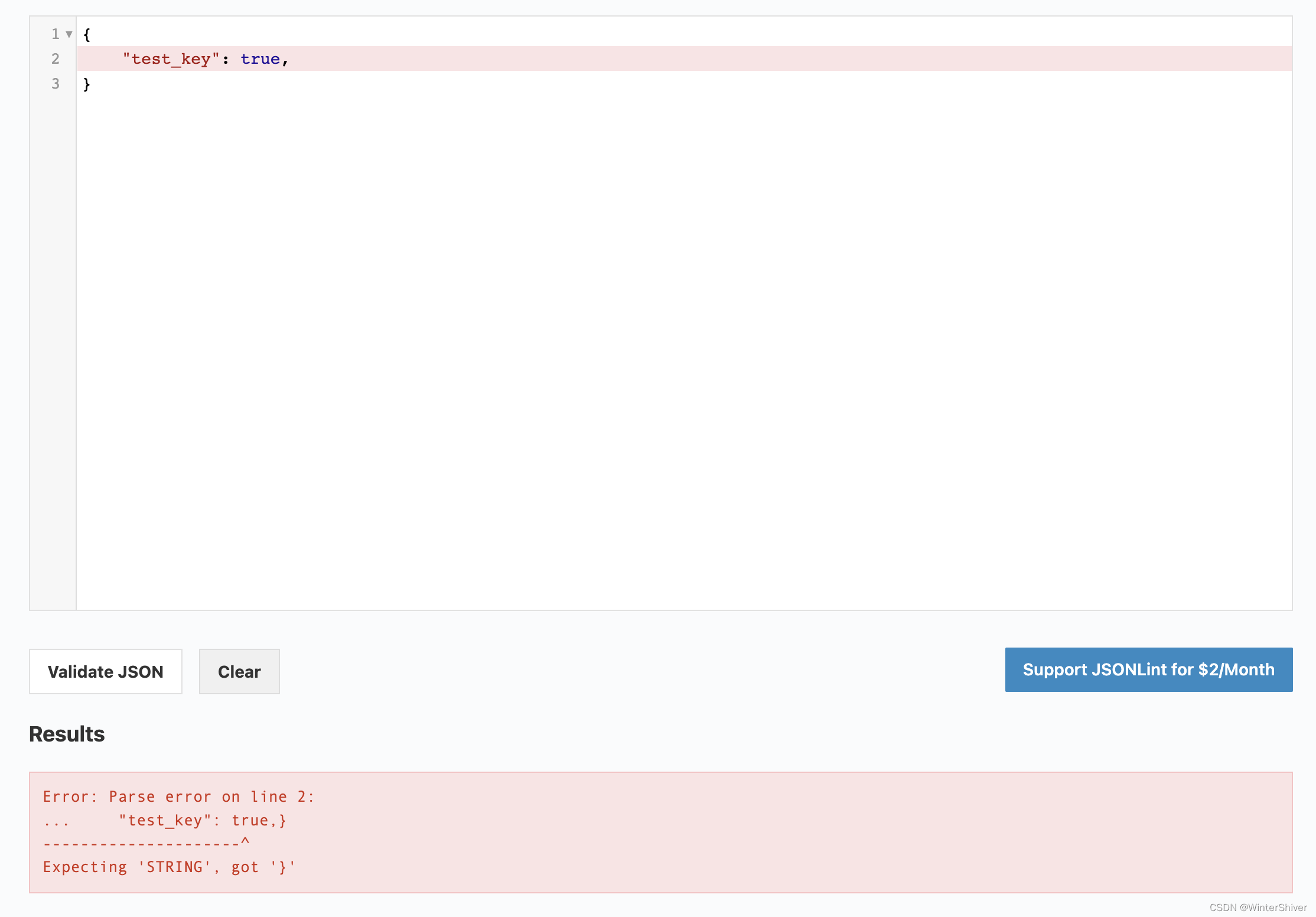Click the opening curly brace on line 1
Image resolution: width=1316 pixels, height=917 pixels.
coord(87,34)
